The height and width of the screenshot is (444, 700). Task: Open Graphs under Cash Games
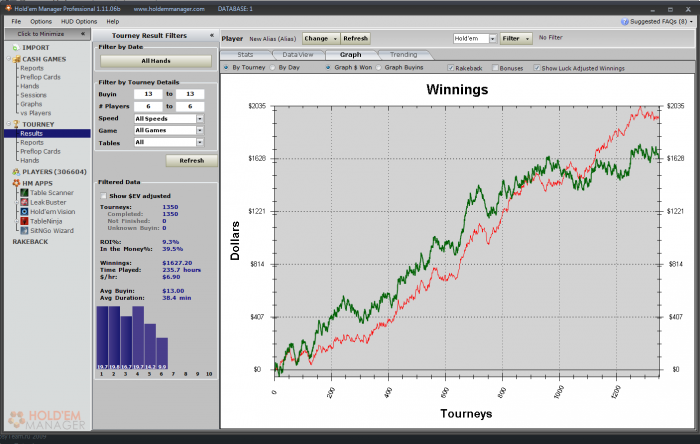pyautogui.click(x=31, y=104)
